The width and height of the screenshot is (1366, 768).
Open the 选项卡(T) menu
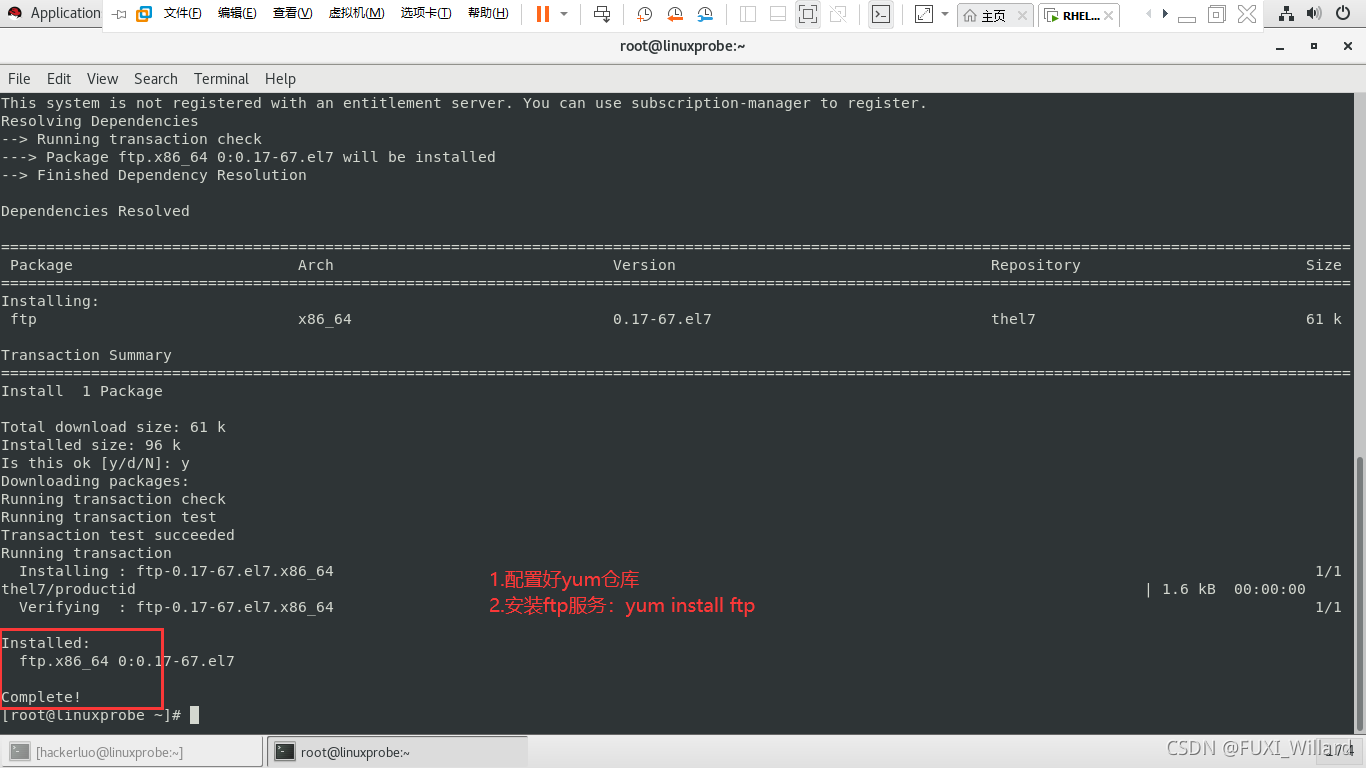[426, 14]
